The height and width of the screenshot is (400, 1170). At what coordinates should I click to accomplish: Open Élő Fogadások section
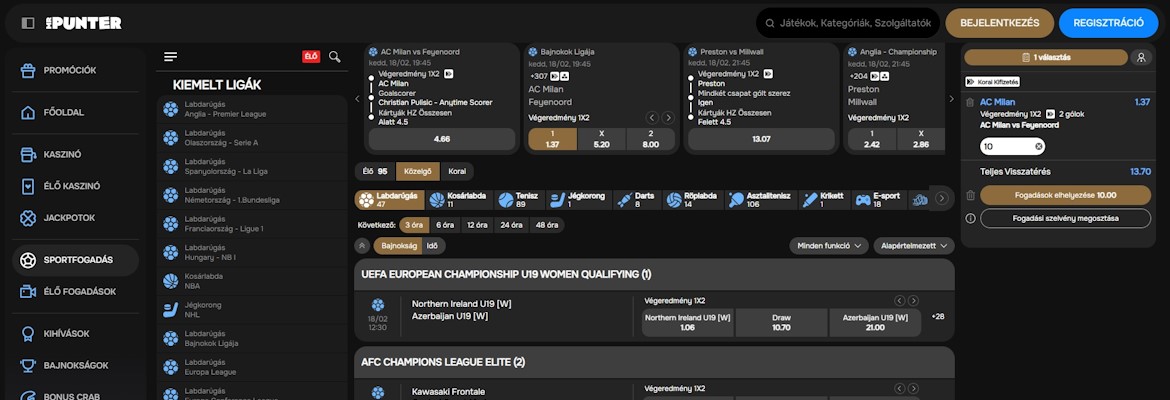[75, 292]
